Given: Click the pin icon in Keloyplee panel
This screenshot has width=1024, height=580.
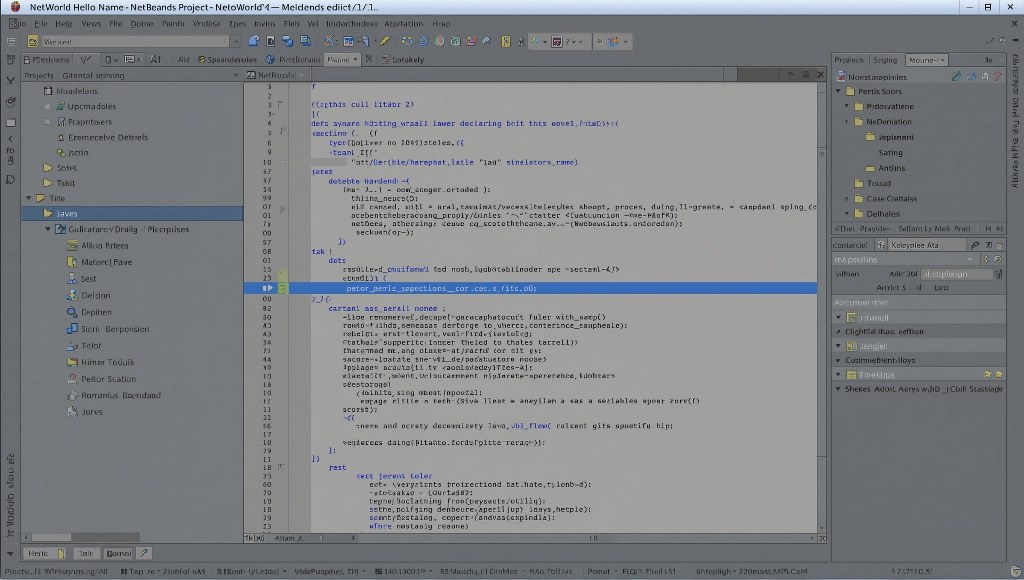Looking at the screenshot, I should [x=974, y=245].
